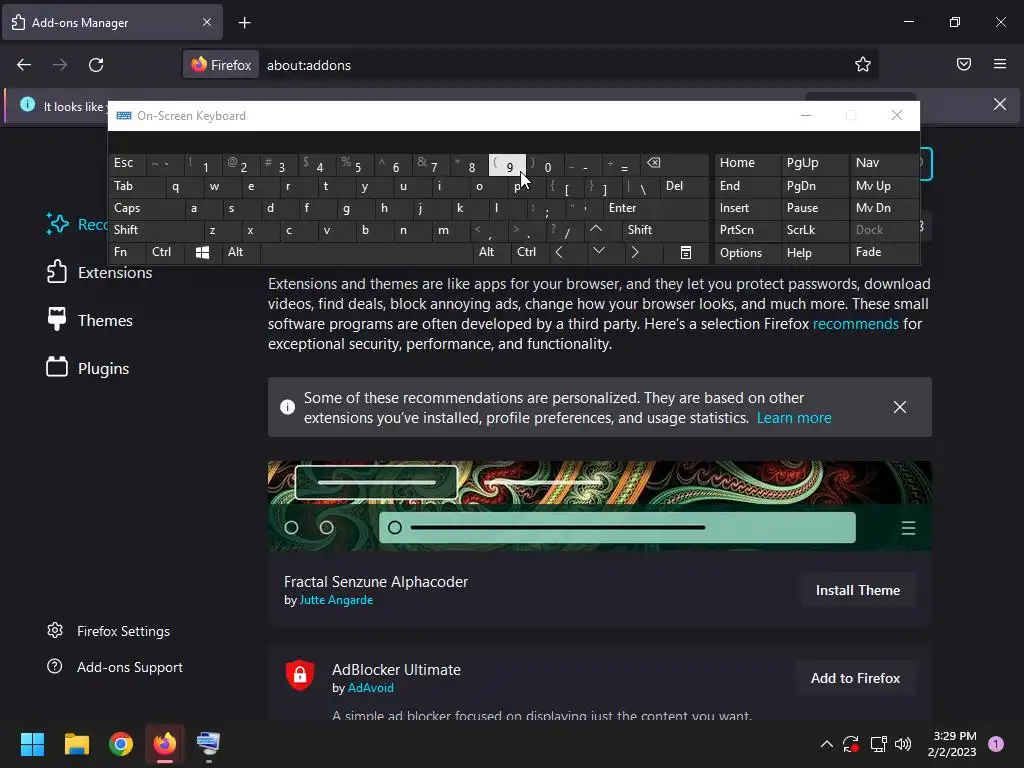The height and width of the screenshot is (768, 1024).
Task: Toggle the ScrLk key on keyboard
Action: point(814,231)
